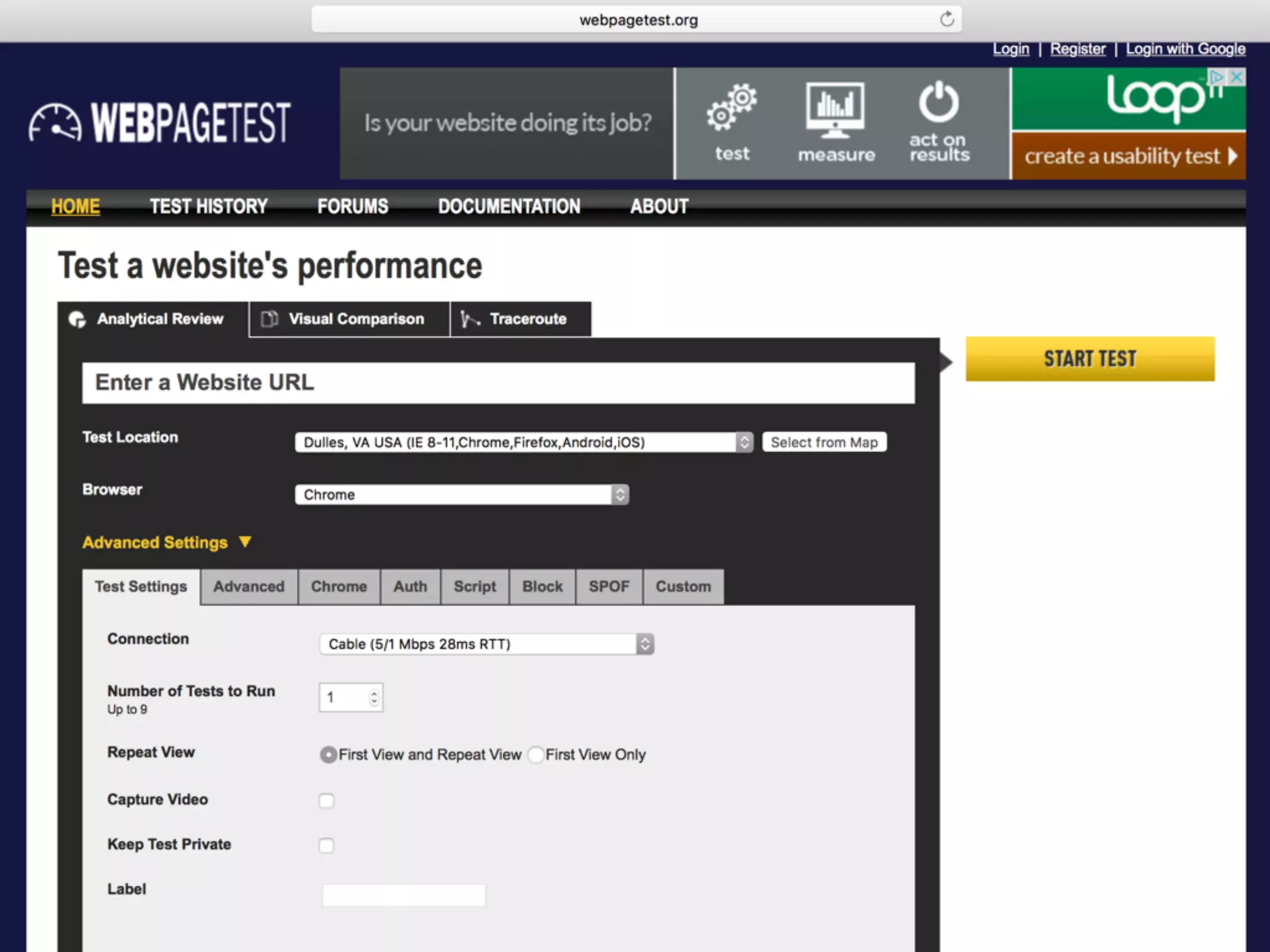Open the Connection dropdown showing Cable
Image resolution: width=1270 pixels, height=952 pixels.
pos(487,644)
